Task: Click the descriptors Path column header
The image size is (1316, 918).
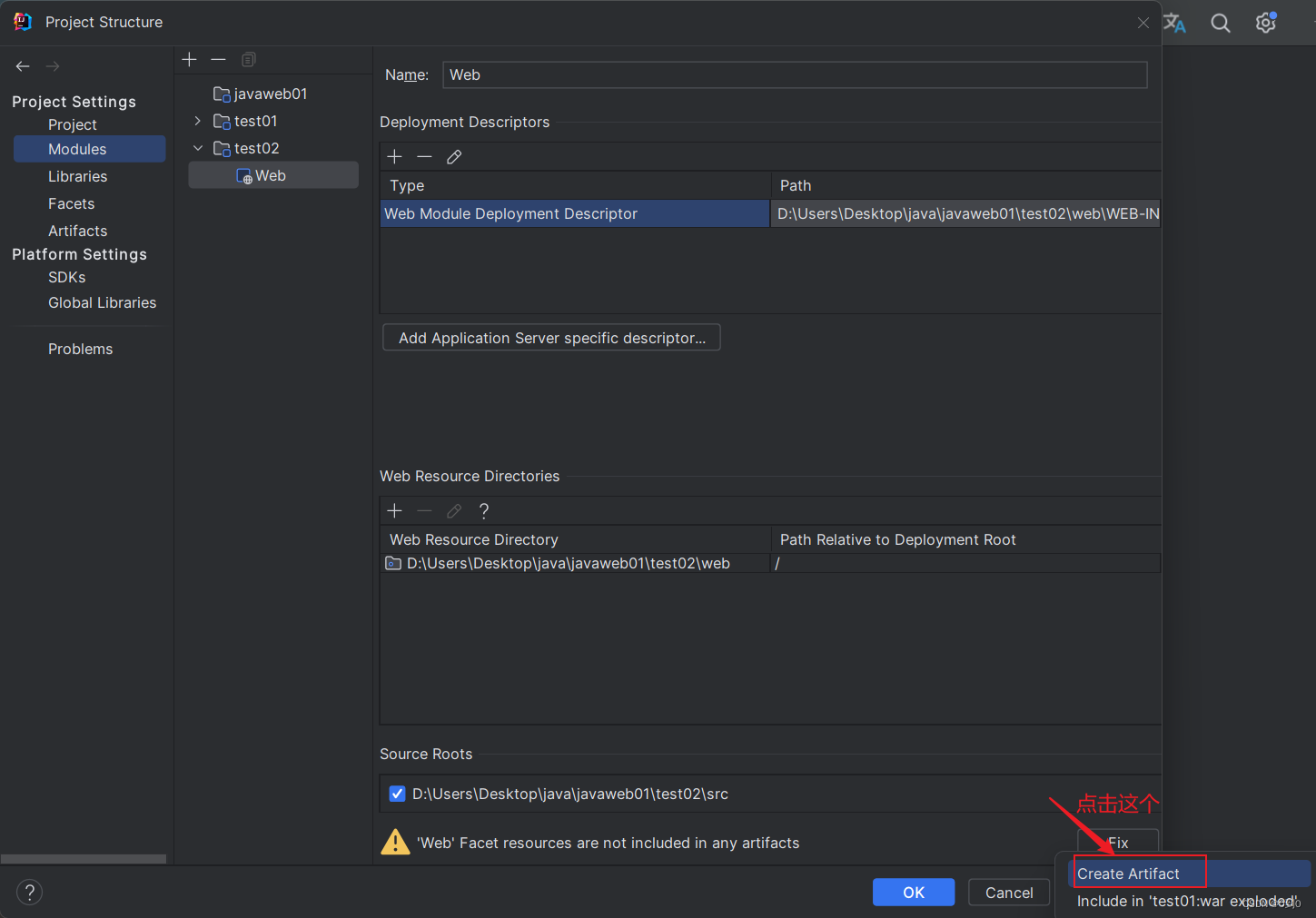Action: (965, 185)
